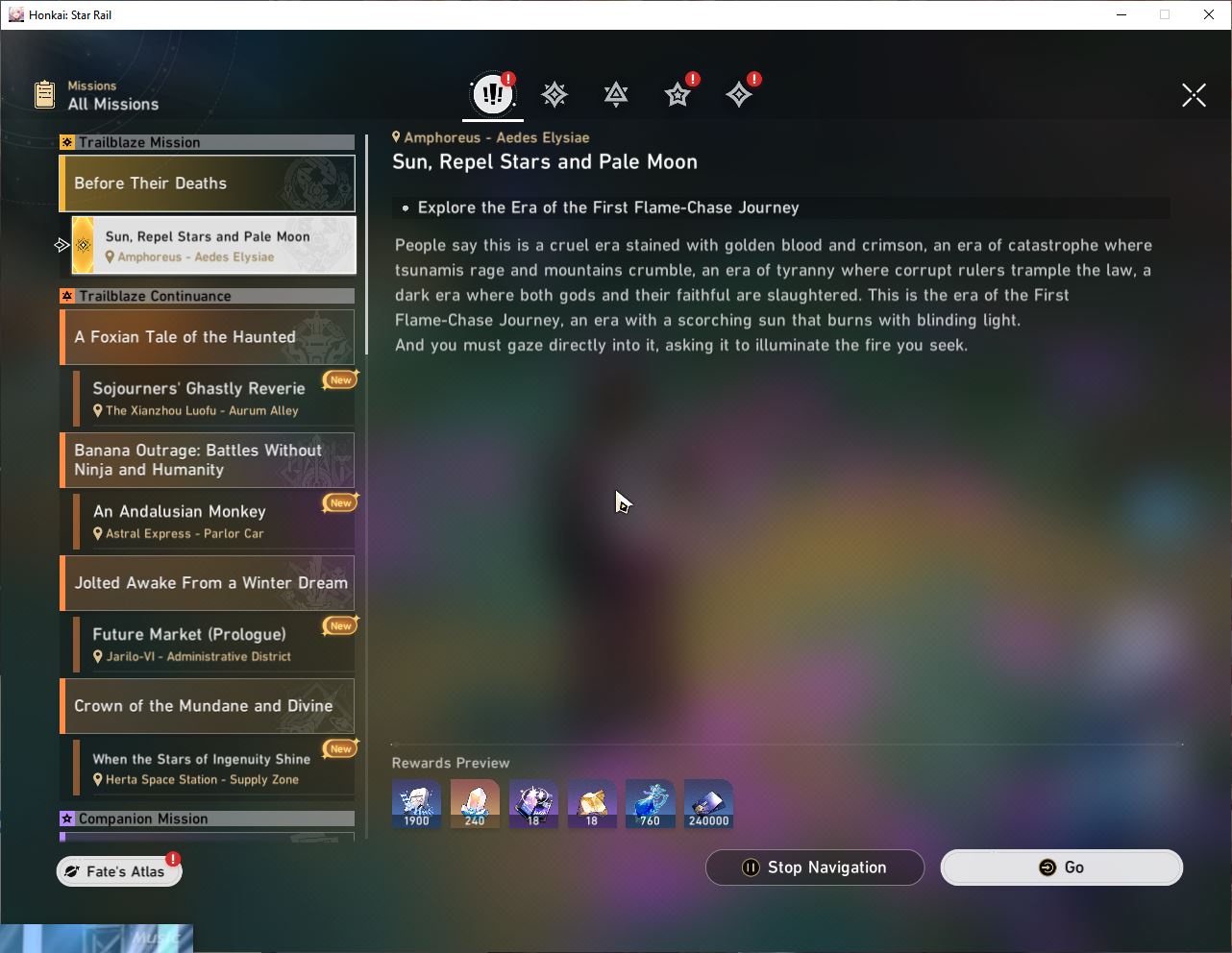Close the Missions panel with X icon

tap(1194, 95)
